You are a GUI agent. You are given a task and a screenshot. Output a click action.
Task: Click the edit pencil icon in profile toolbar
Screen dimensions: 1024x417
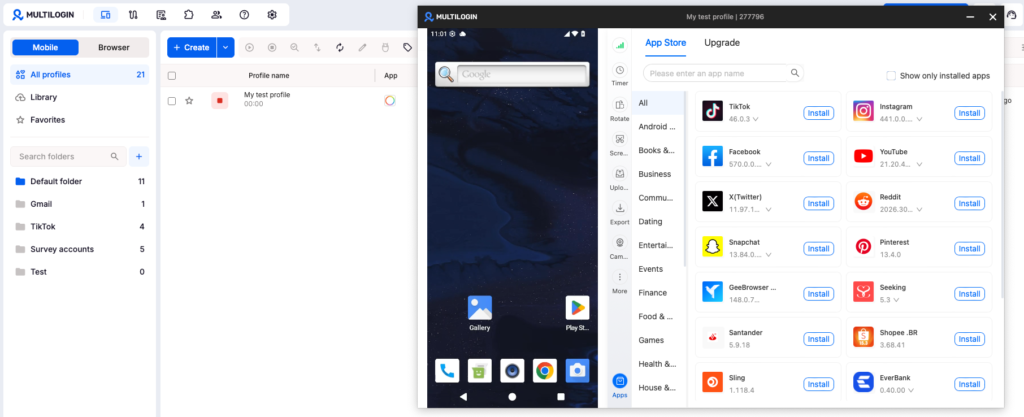[362, 48]
